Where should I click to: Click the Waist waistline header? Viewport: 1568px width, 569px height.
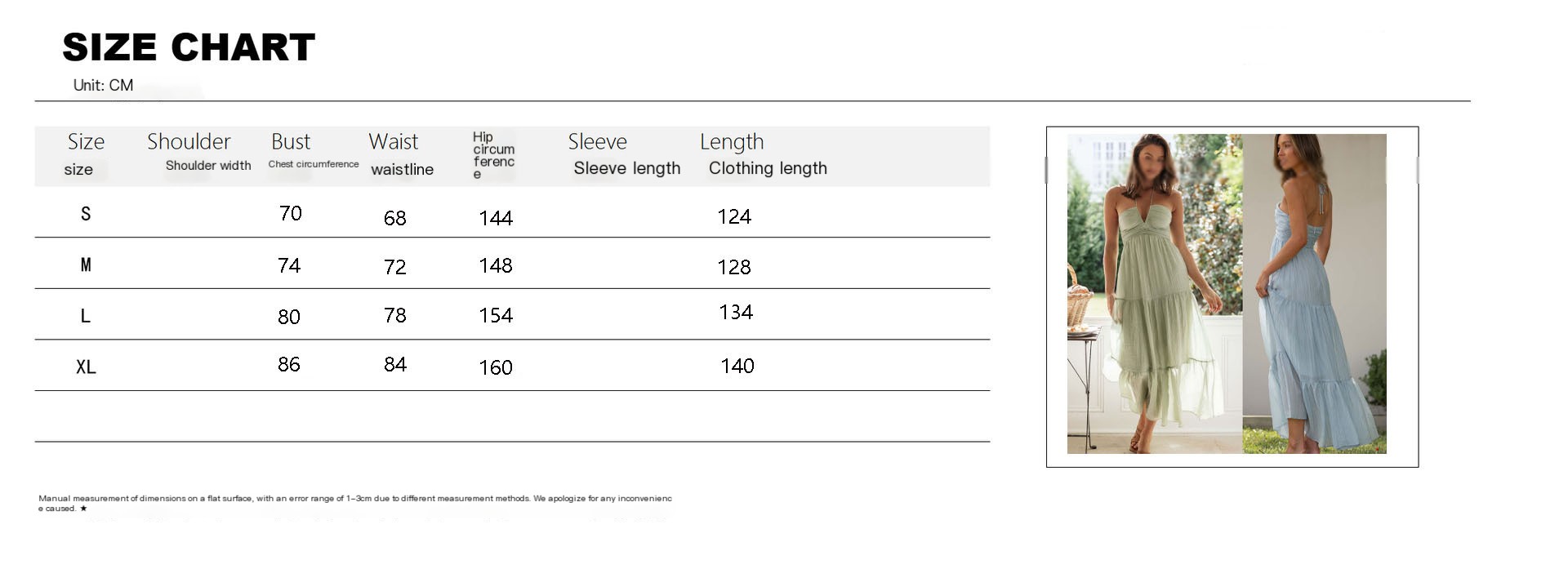pyautogui.click(x=401, y=154)
